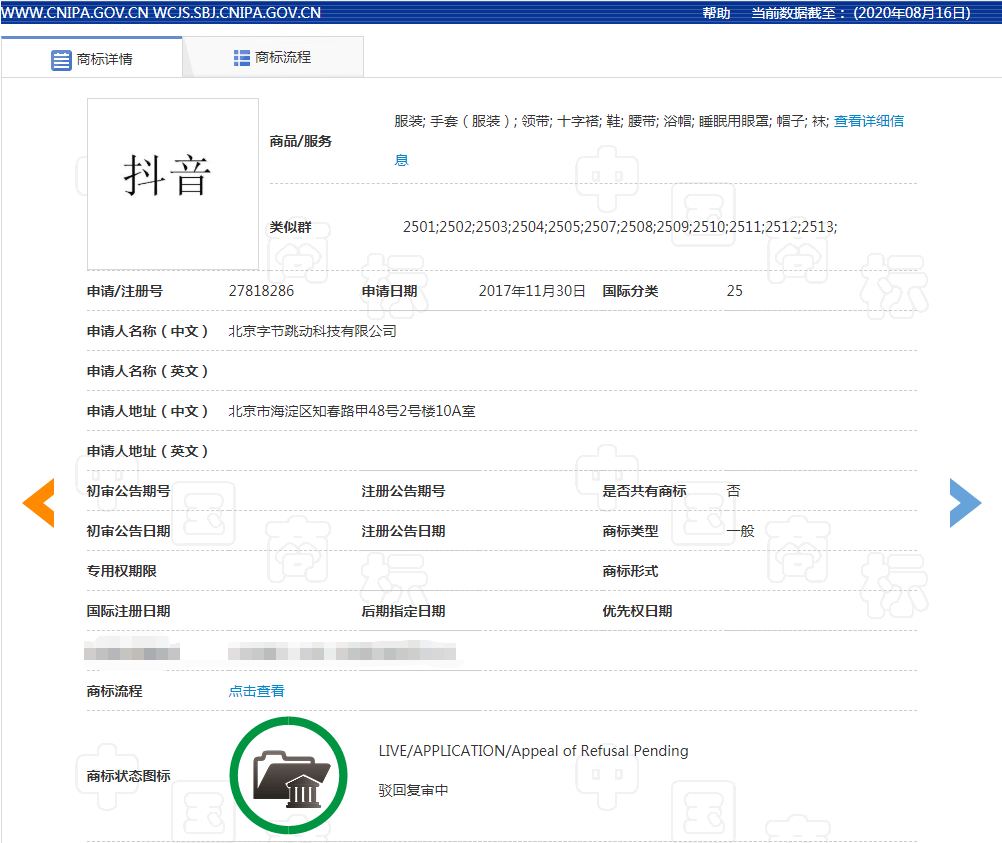Viewport: 1002px width, 843px height.
Task: Click the 后期指定日期 label
Action: (403, 611)
